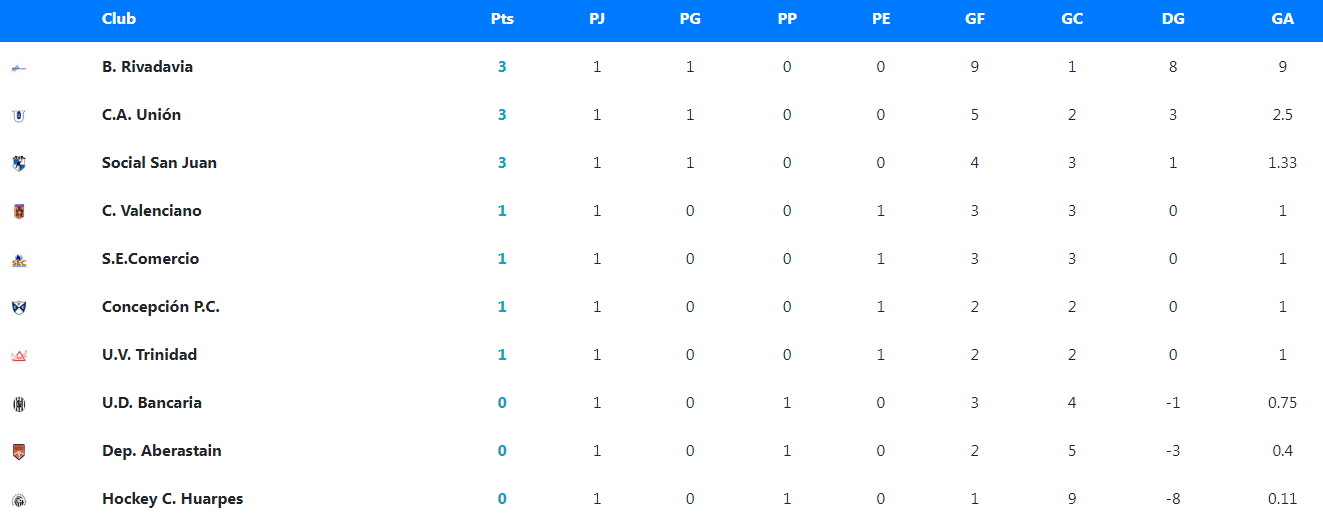Click the S.E.Comercio club logo

pyautogui.click(x=18, y=259)
